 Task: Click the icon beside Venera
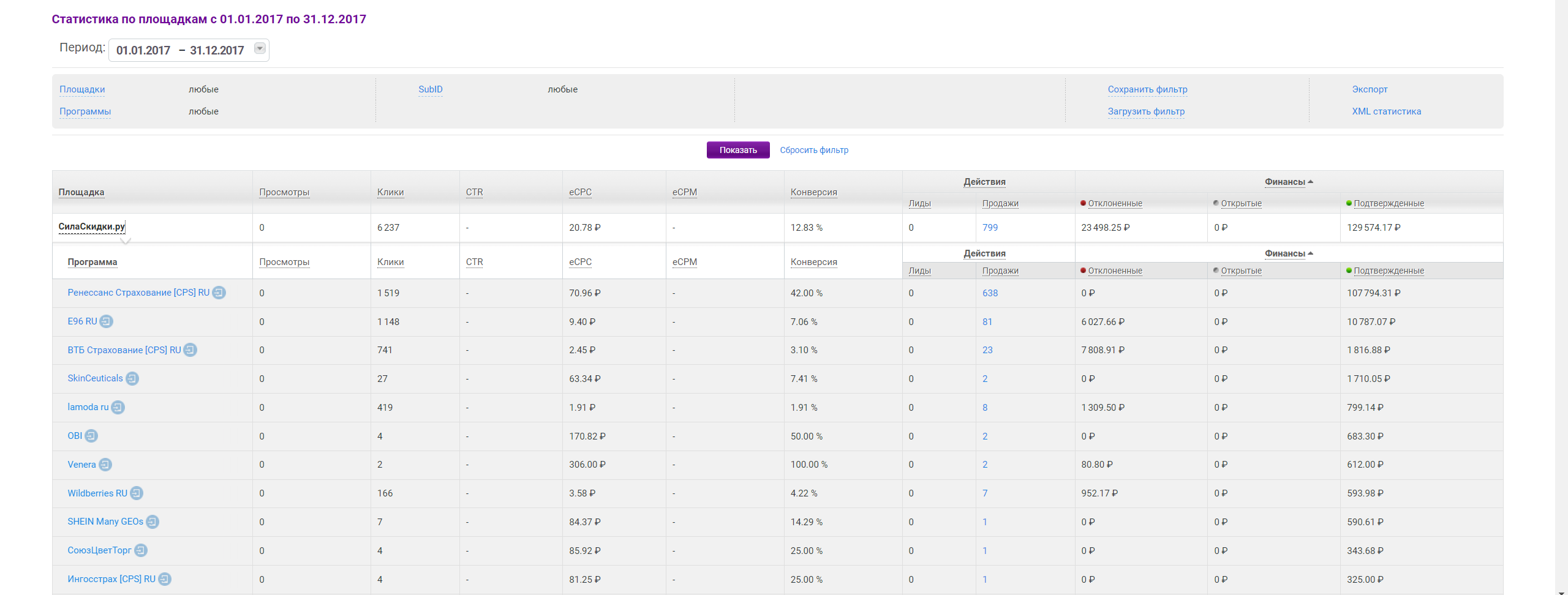coord(105,465)
